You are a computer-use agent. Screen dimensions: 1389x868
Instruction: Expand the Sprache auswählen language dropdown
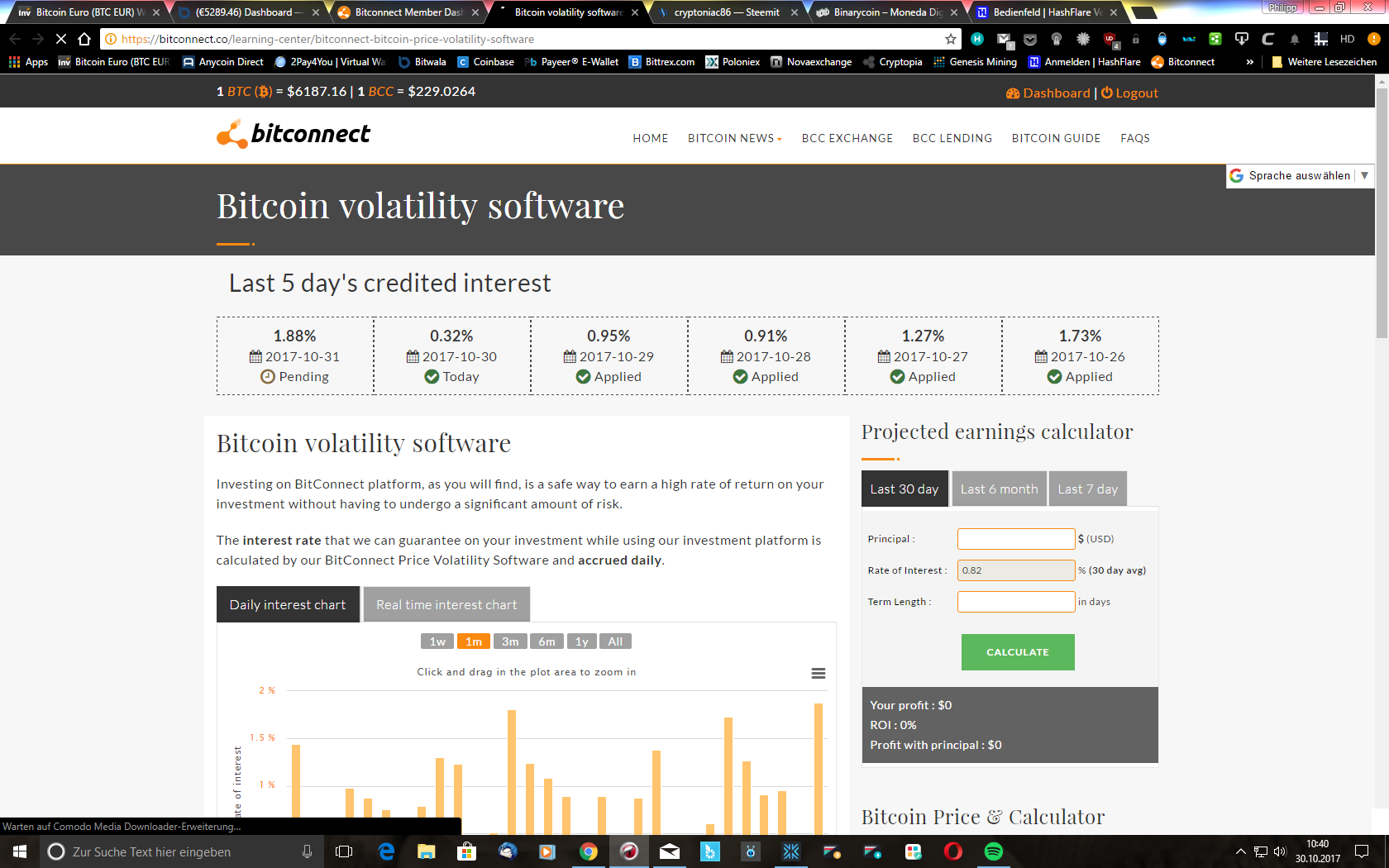[x=1298, y=175]
